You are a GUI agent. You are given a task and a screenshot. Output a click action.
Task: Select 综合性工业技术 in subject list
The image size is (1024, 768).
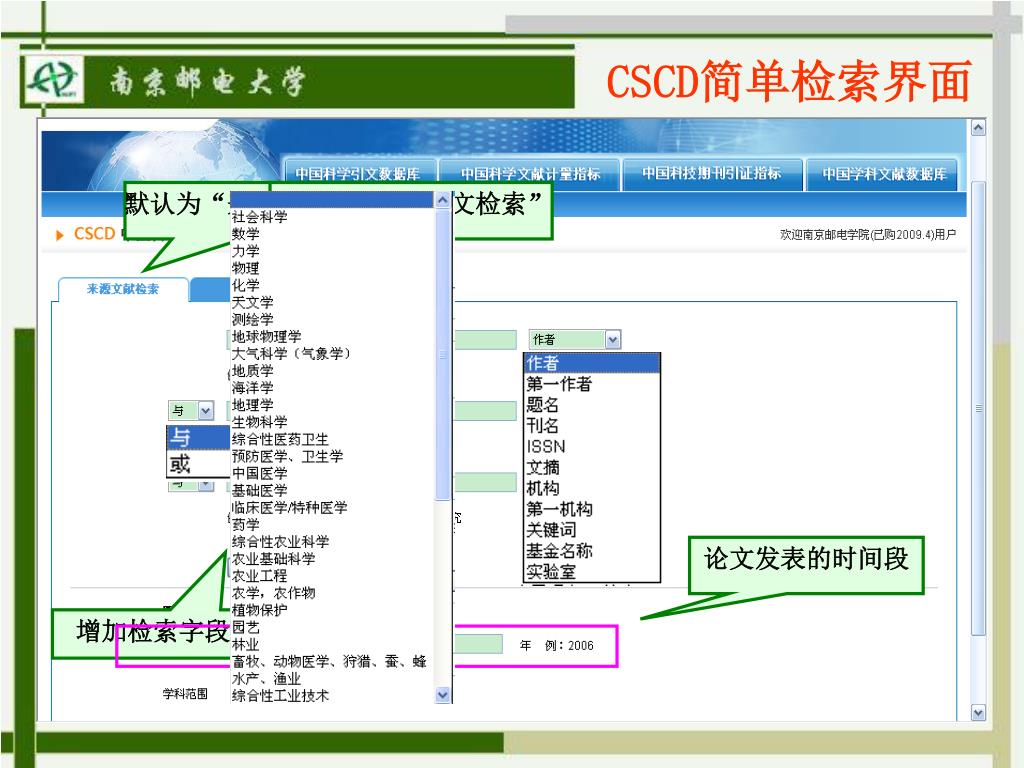tap(332, 696)
